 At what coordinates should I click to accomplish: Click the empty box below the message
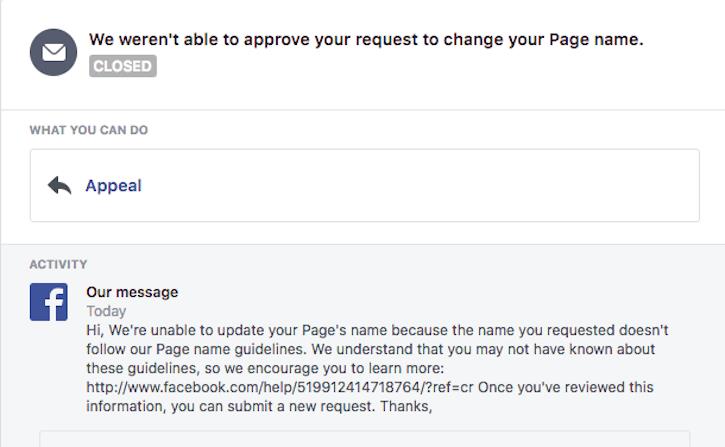point(364,438)
